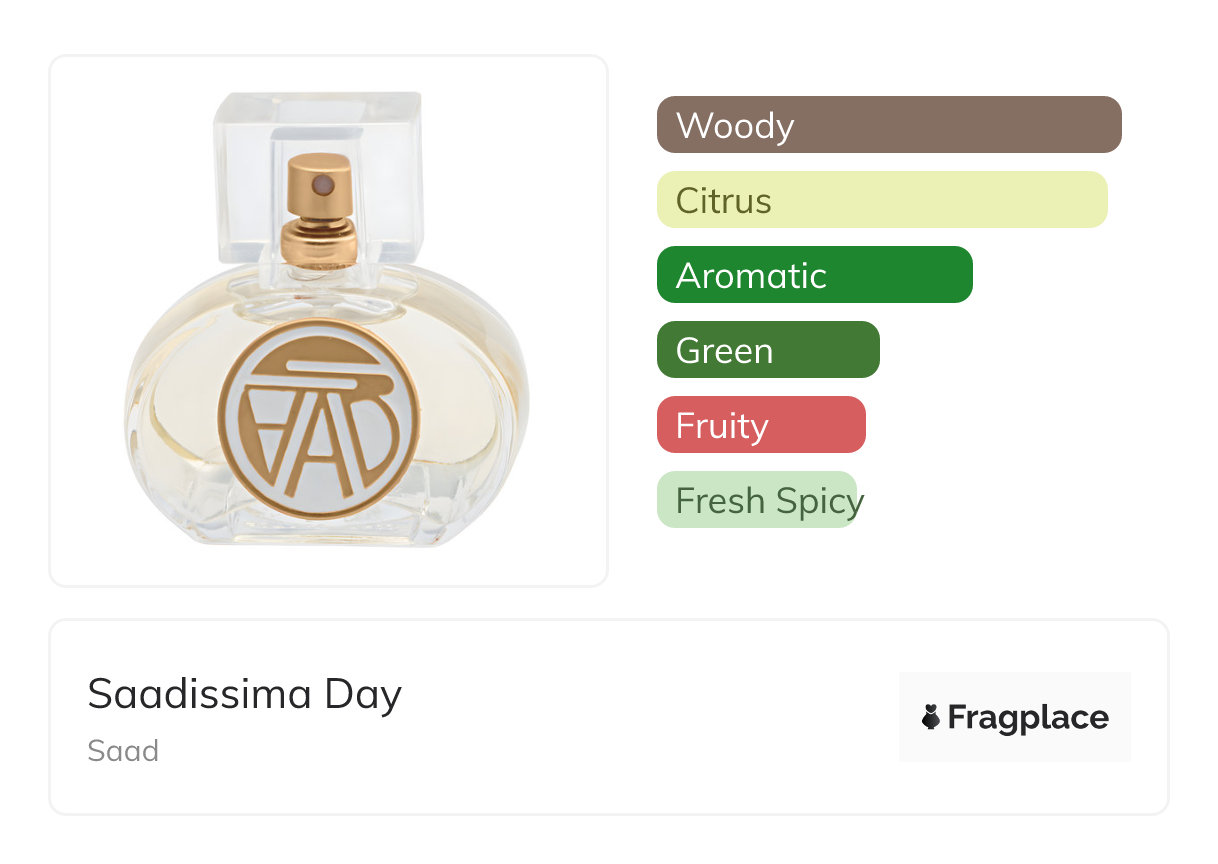Click the Fragplace bottle logo icon

[931, 717]
